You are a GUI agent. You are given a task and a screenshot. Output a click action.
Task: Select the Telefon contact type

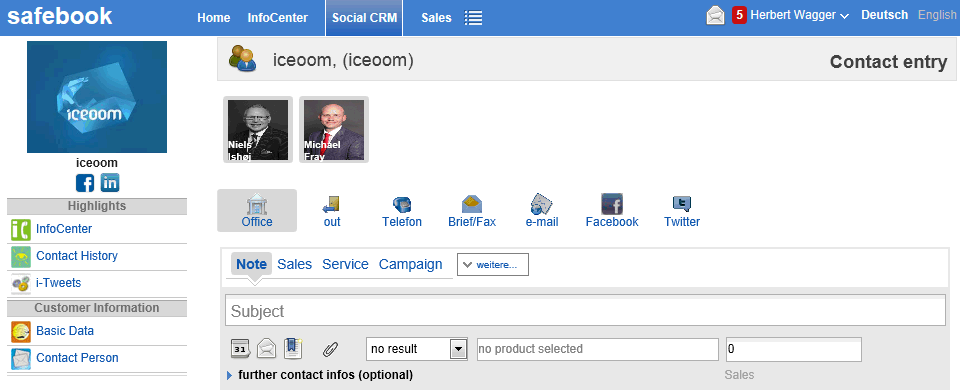pyautogui.click(x=402, y=212)
